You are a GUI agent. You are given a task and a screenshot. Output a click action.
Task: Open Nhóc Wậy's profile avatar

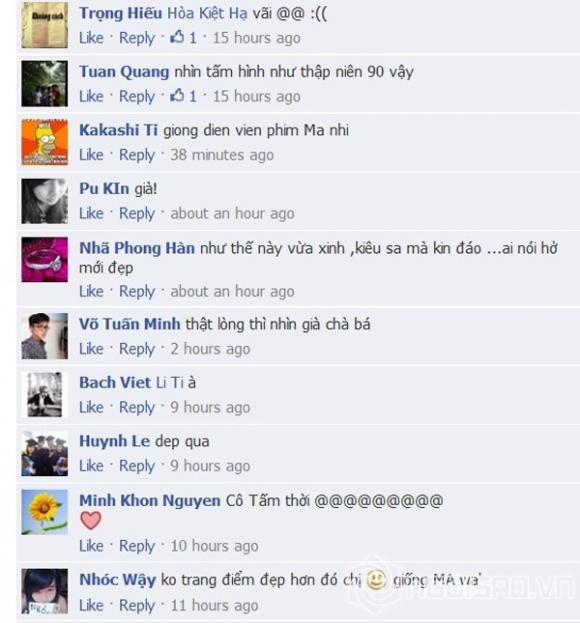pos(44,591)
